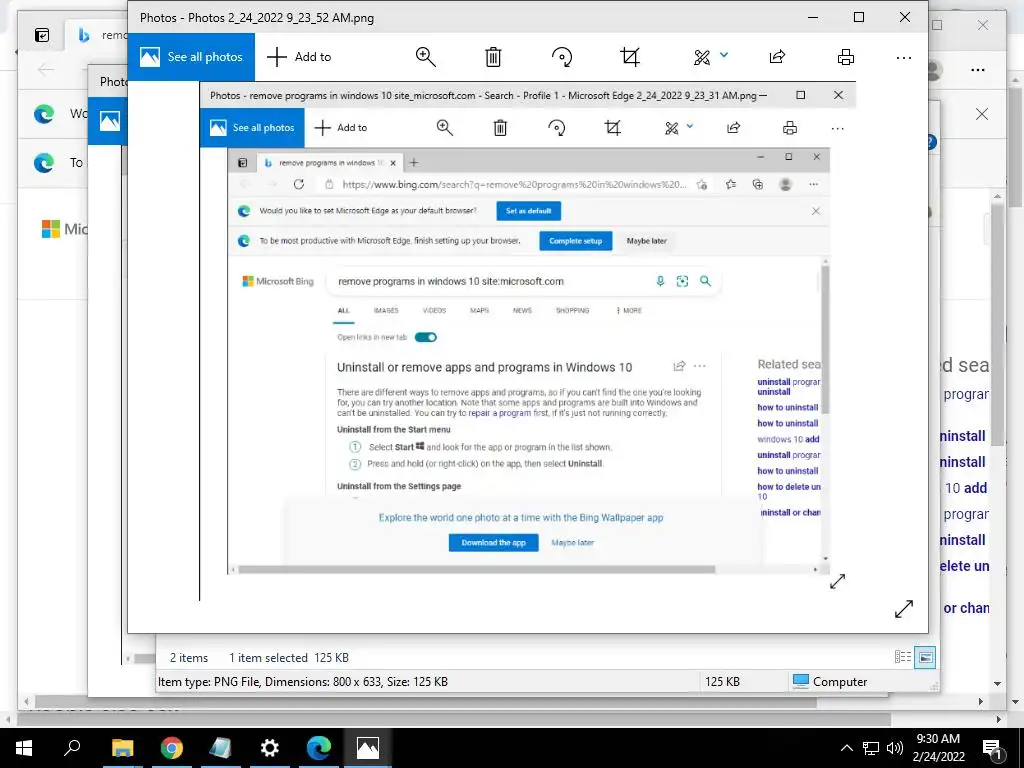Click Set as default in nested Edge screenshot
Screen dimensions: 1024x768
528,211
